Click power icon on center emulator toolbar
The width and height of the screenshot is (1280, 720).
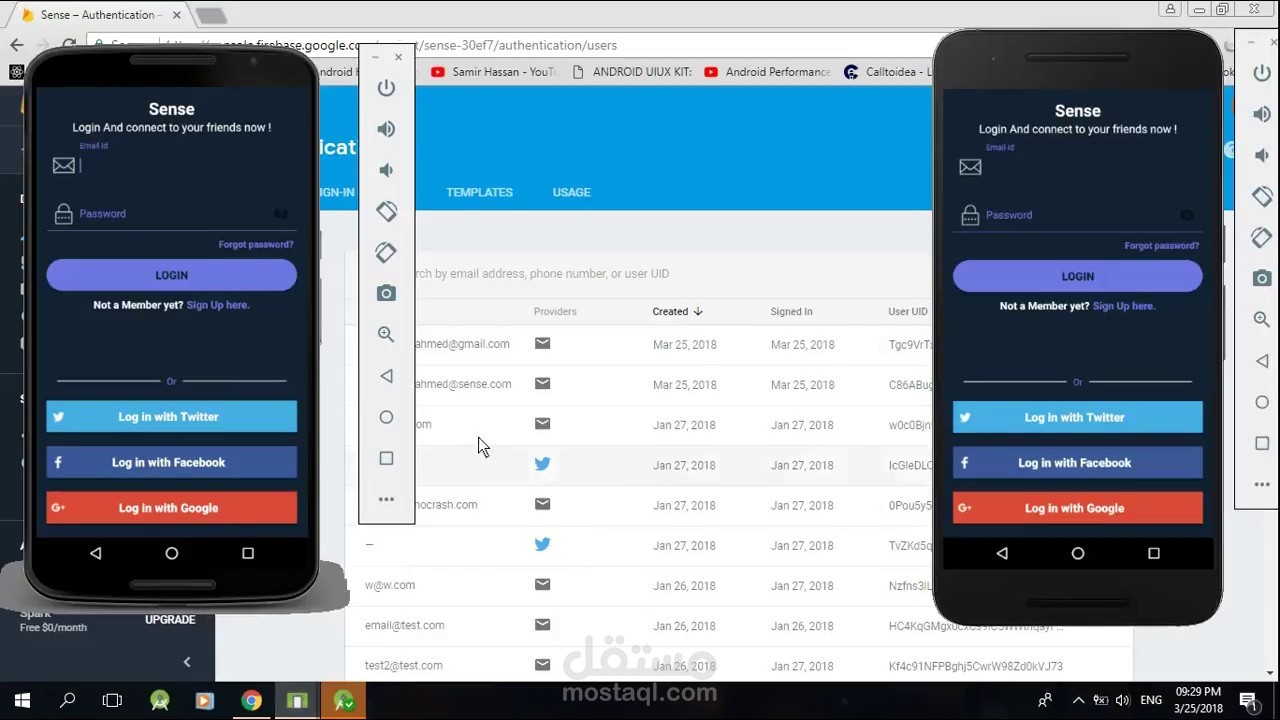[386, 88]
